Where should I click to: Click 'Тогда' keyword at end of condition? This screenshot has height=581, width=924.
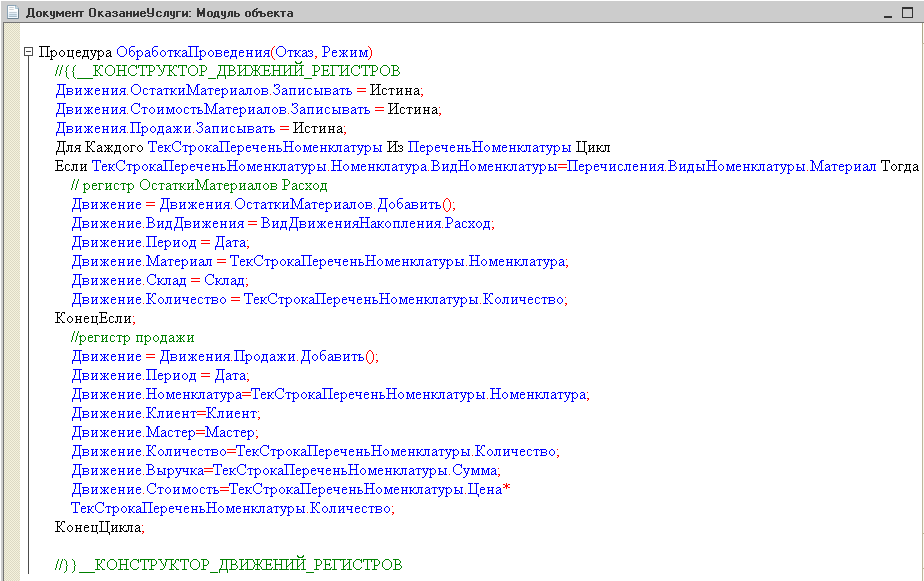pos(900,167)
